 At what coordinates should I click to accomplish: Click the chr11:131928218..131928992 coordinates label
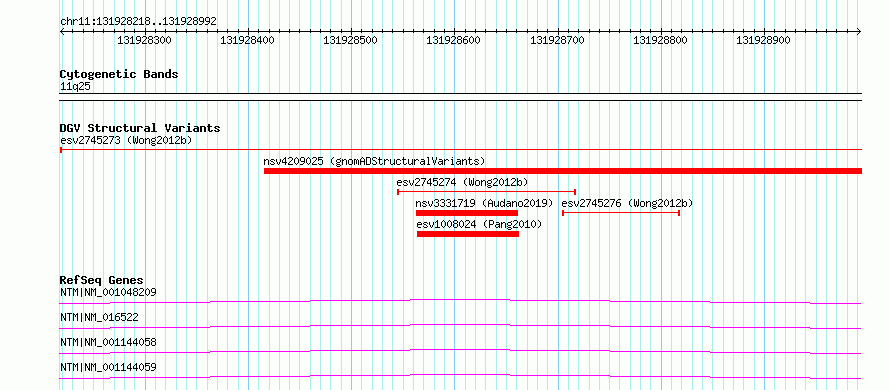tap(138, 21)
